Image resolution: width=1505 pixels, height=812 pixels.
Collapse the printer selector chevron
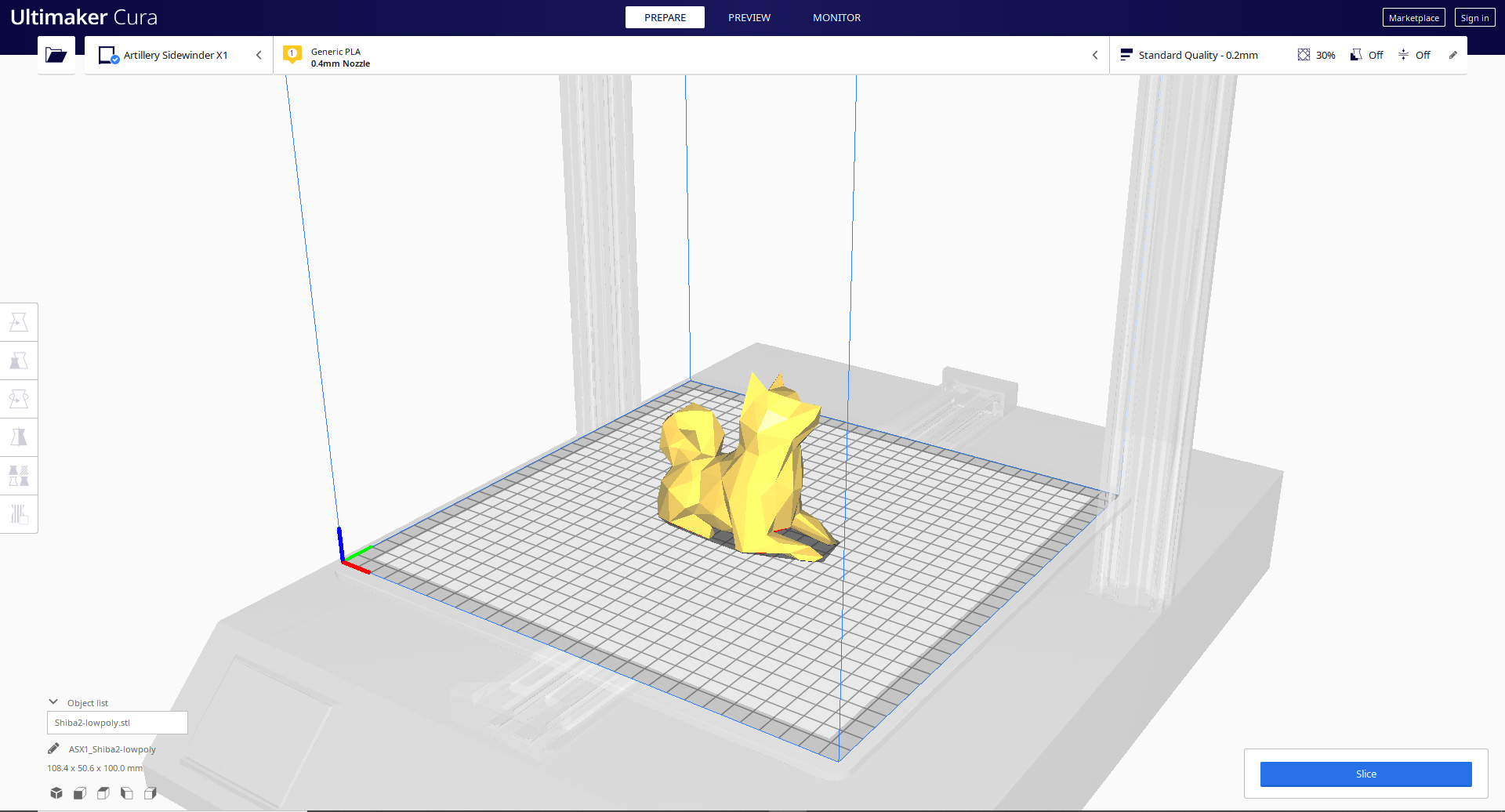(x=259, y=55)
